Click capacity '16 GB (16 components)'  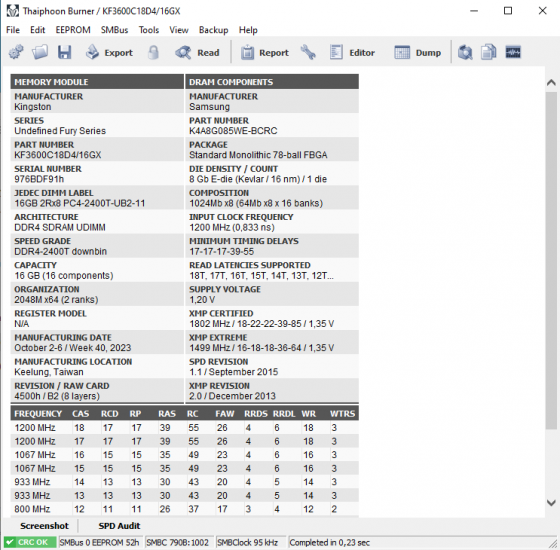pyautogui.click(x=64, y=275)
